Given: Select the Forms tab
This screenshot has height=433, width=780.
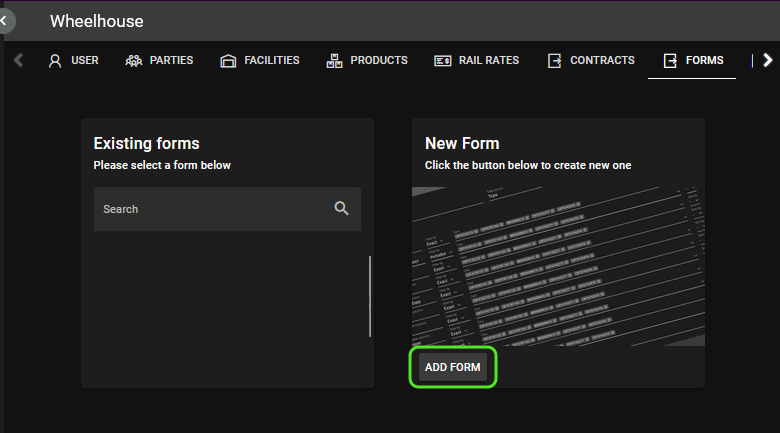Looking at the screenshot, I should [693, 61].
